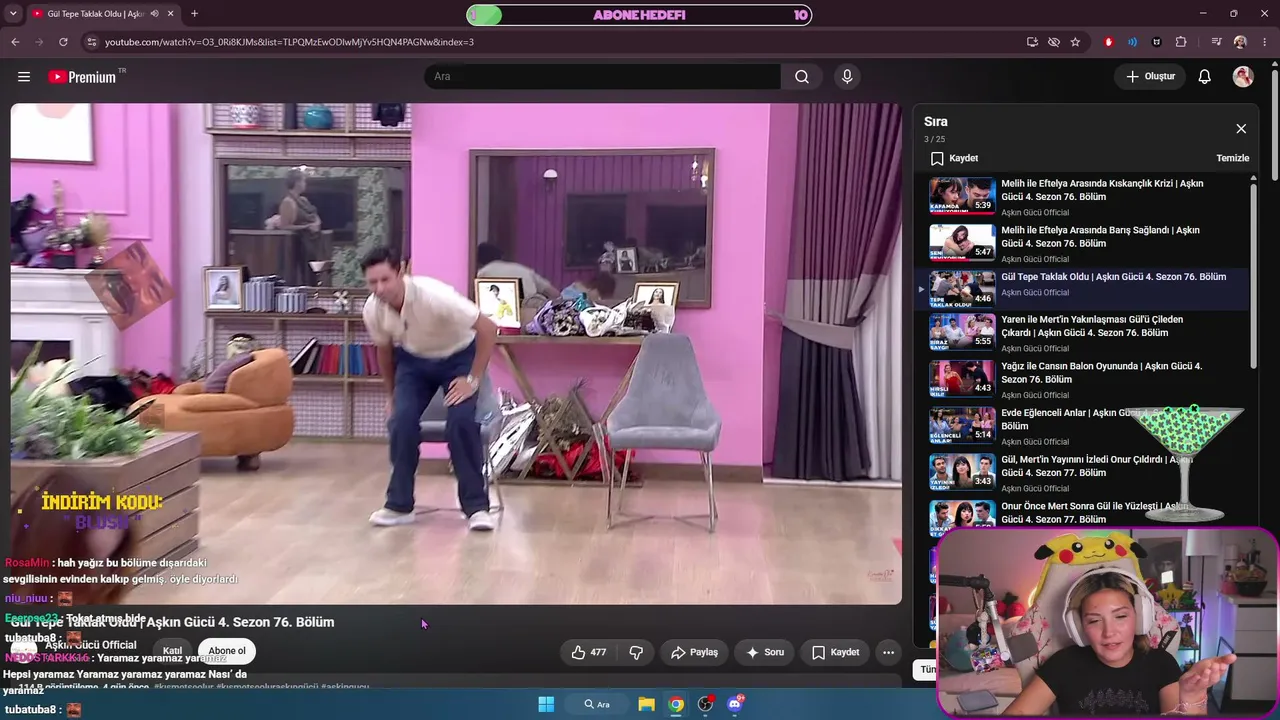The image size is (1280, 720).
Task: Open Melih ile Eftelya Barış Sağlandı video
Action: [1100, 237]
